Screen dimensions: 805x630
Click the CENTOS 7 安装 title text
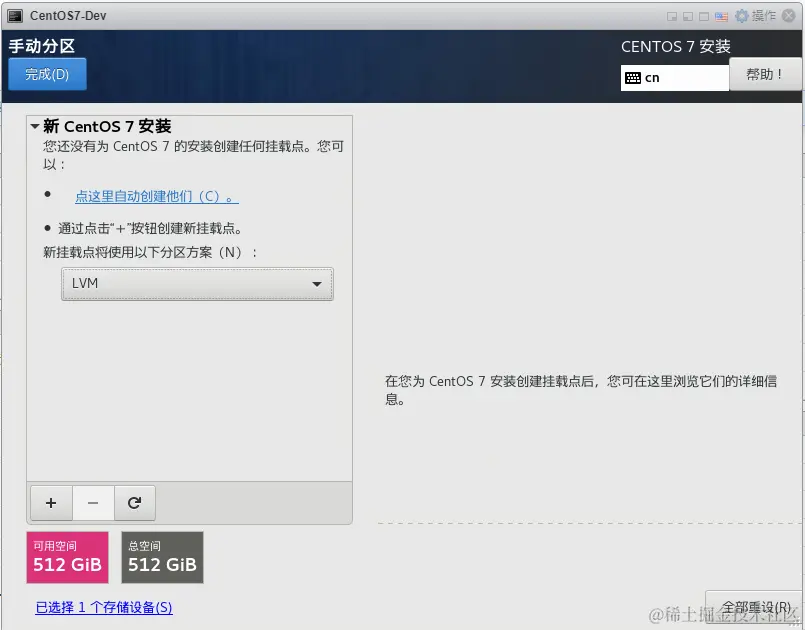click(676, 47)
